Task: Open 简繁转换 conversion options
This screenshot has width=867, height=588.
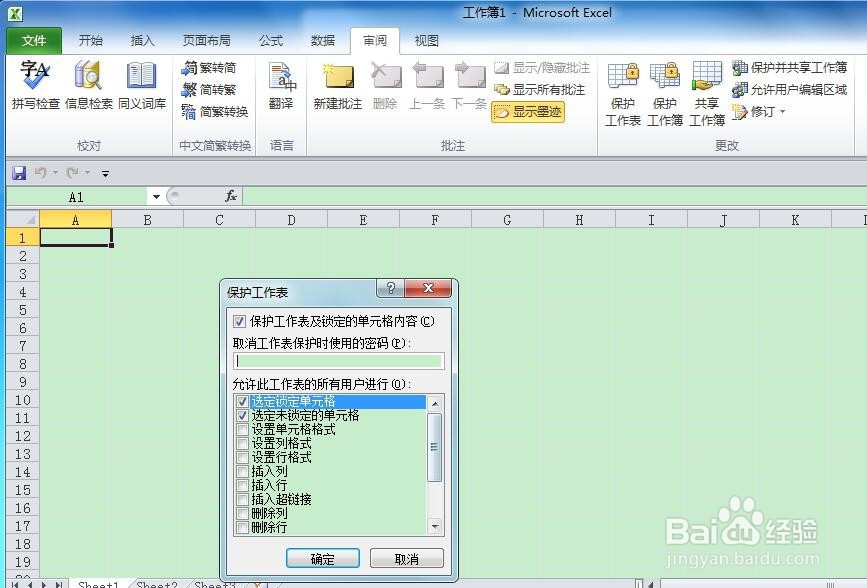Action: pos(215,112)
